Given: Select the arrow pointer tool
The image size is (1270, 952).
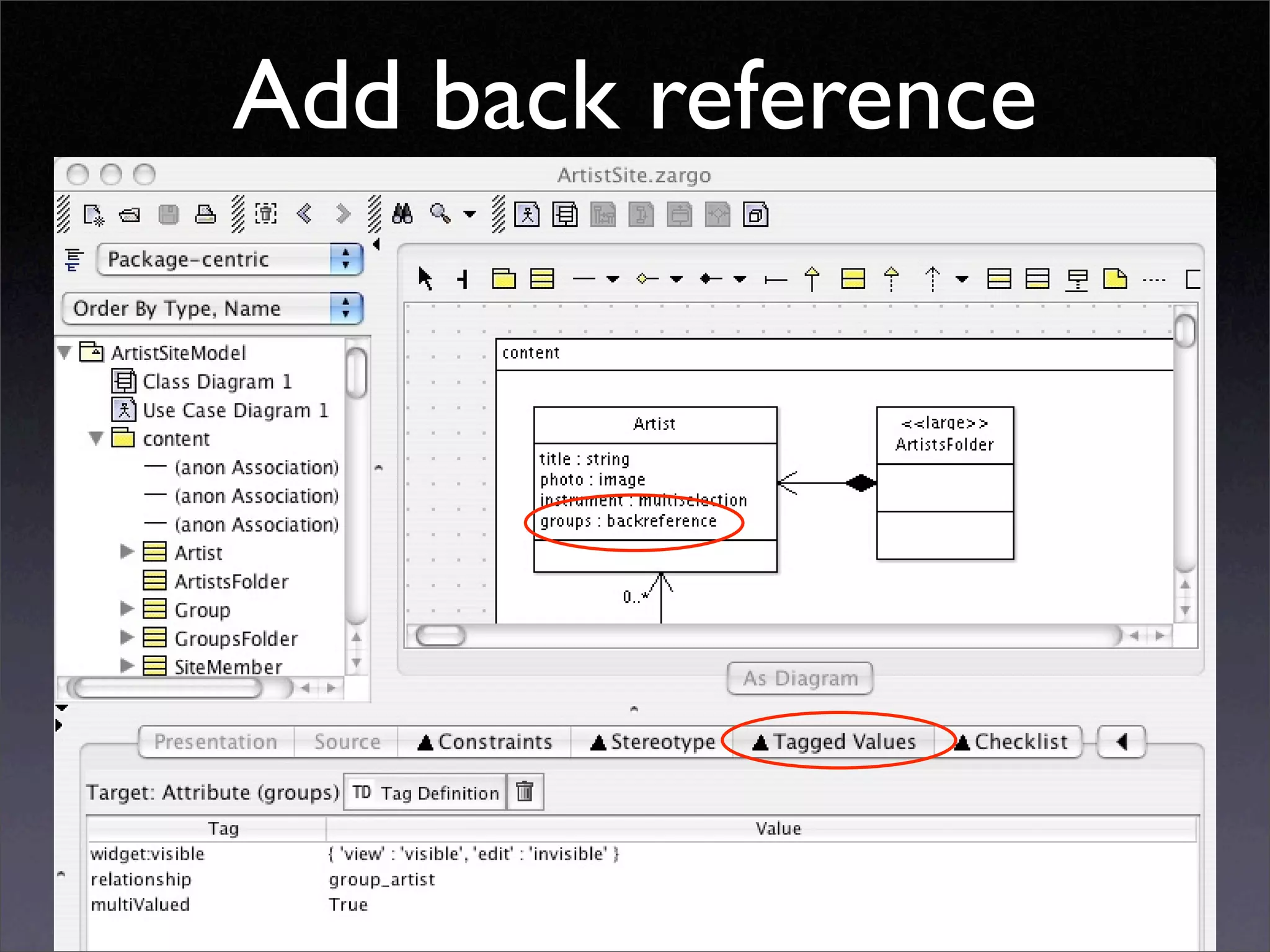Looking at the screenshot, I should click(x=425, y=278).
